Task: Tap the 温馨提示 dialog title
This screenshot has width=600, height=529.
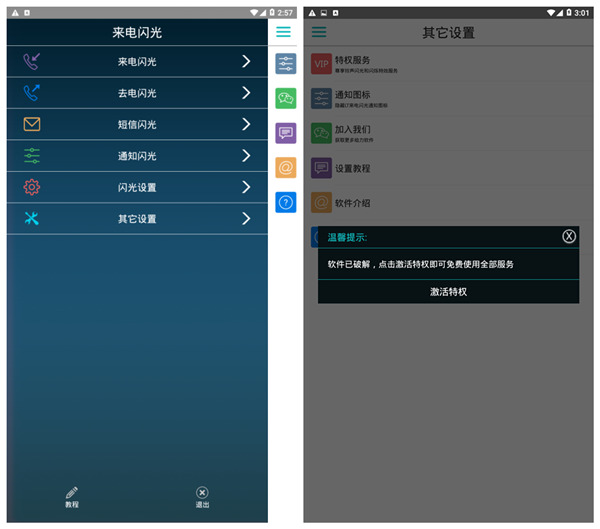Action: pyautogui.click(x=347, y=237)
